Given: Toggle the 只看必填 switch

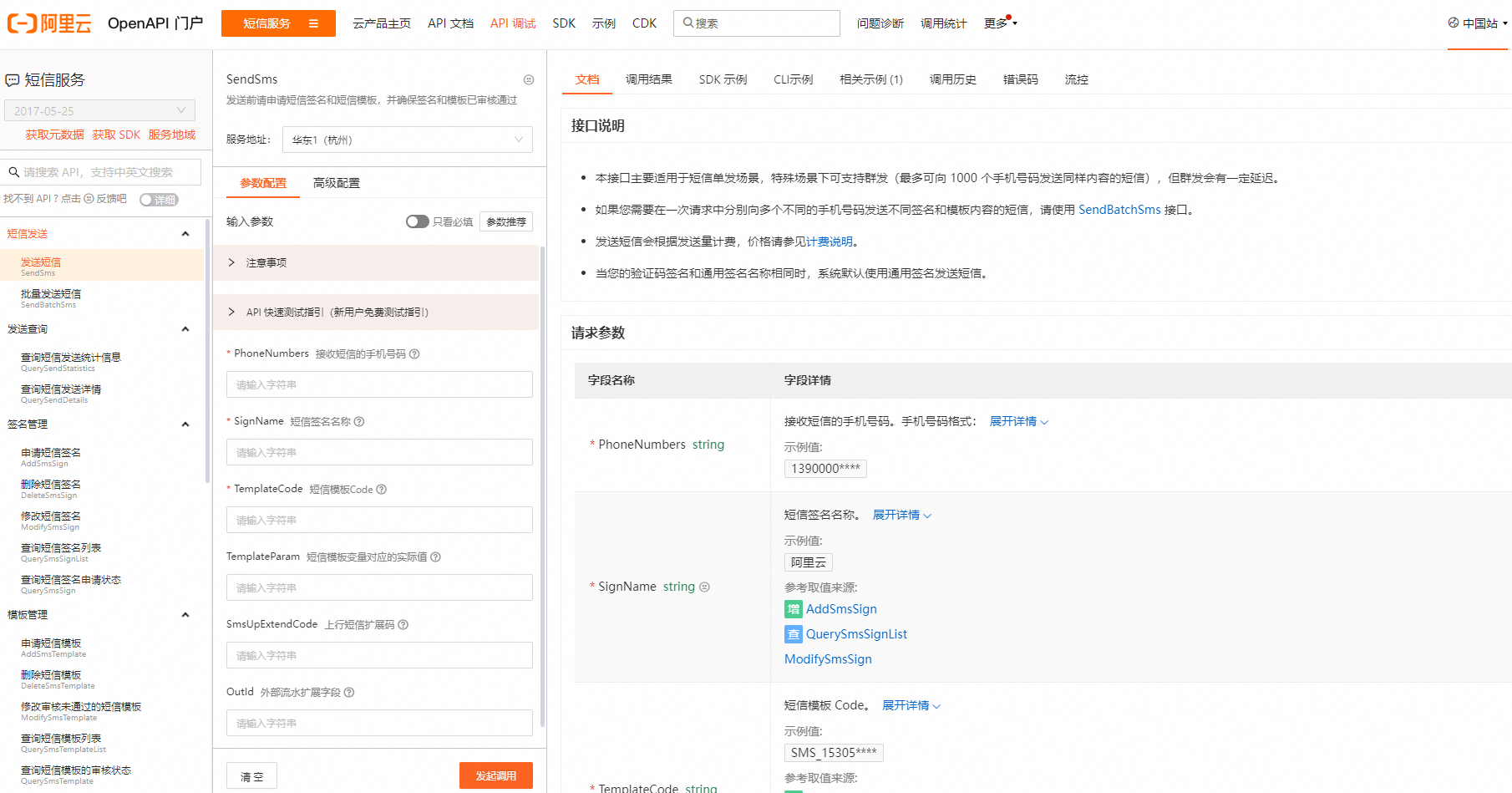Looking at the screenshot, I should click(418, 221).
